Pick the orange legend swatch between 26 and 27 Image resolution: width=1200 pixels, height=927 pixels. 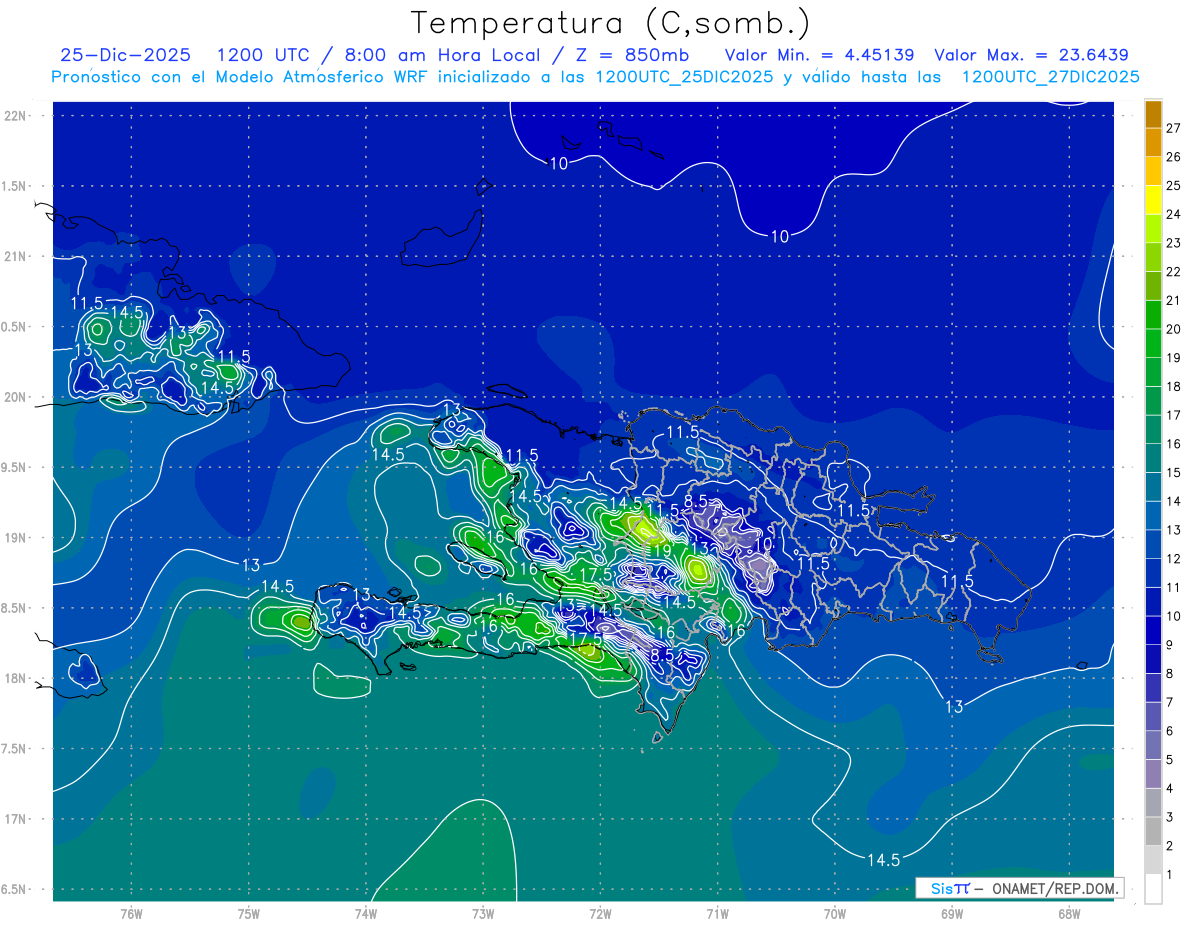pyautogui.click(x=1153, y=143)
